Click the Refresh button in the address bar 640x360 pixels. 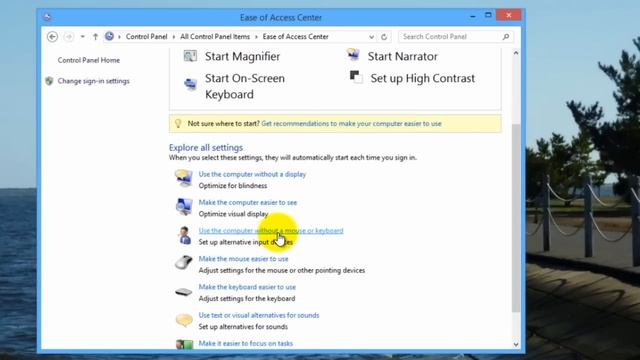[384, 37]
